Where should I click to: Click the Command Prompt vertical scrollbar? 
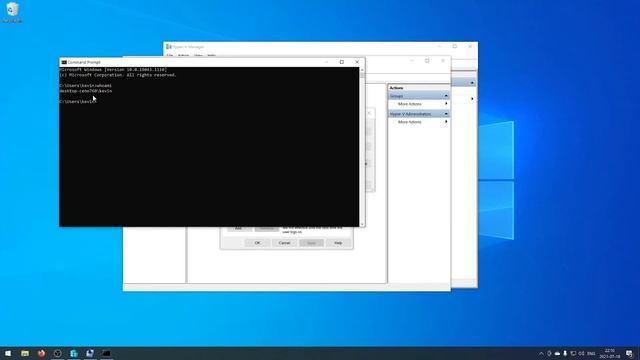point(362,147)
